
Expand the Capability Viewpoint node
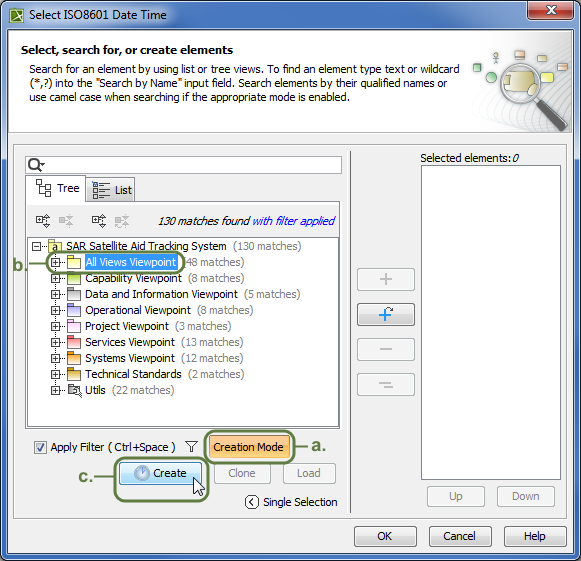coord(55,278)
